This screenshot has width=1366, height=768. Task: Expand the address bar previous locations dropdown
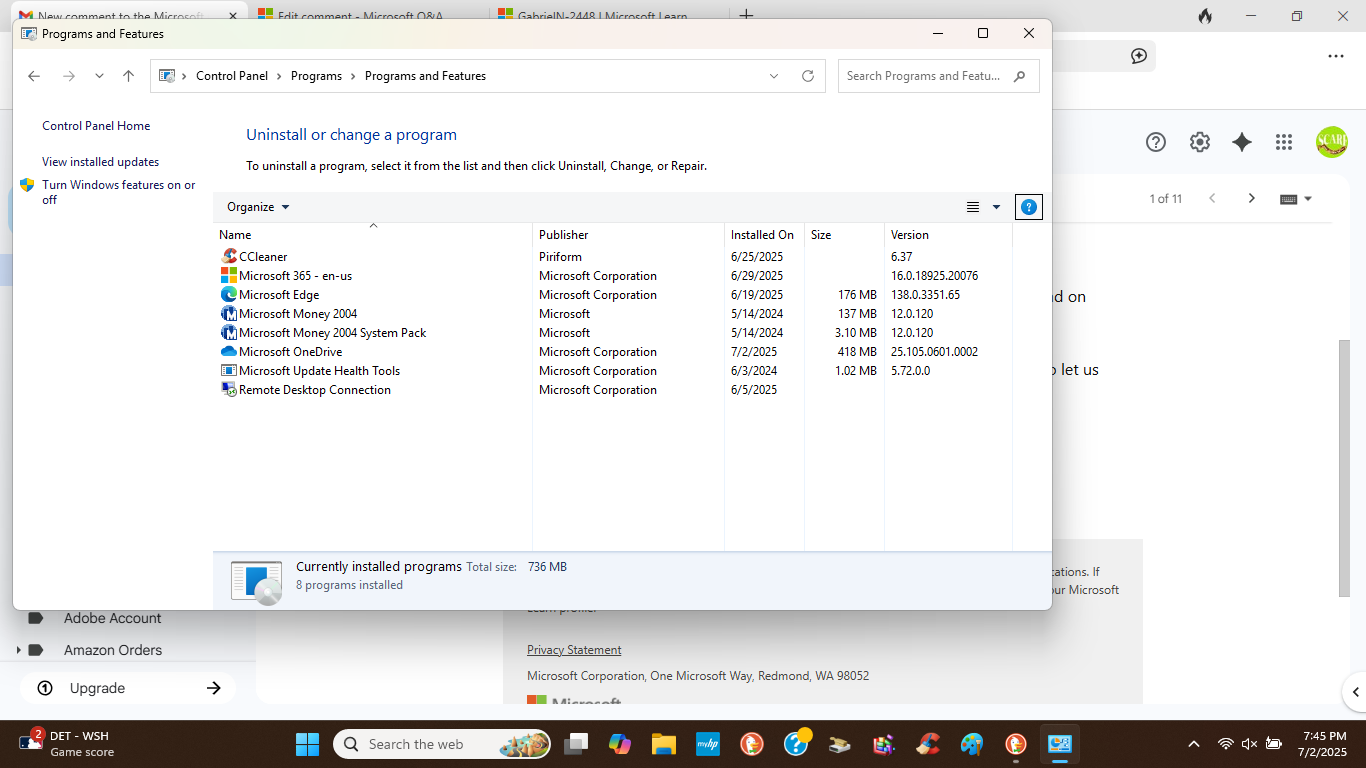[x=774, y=76]
